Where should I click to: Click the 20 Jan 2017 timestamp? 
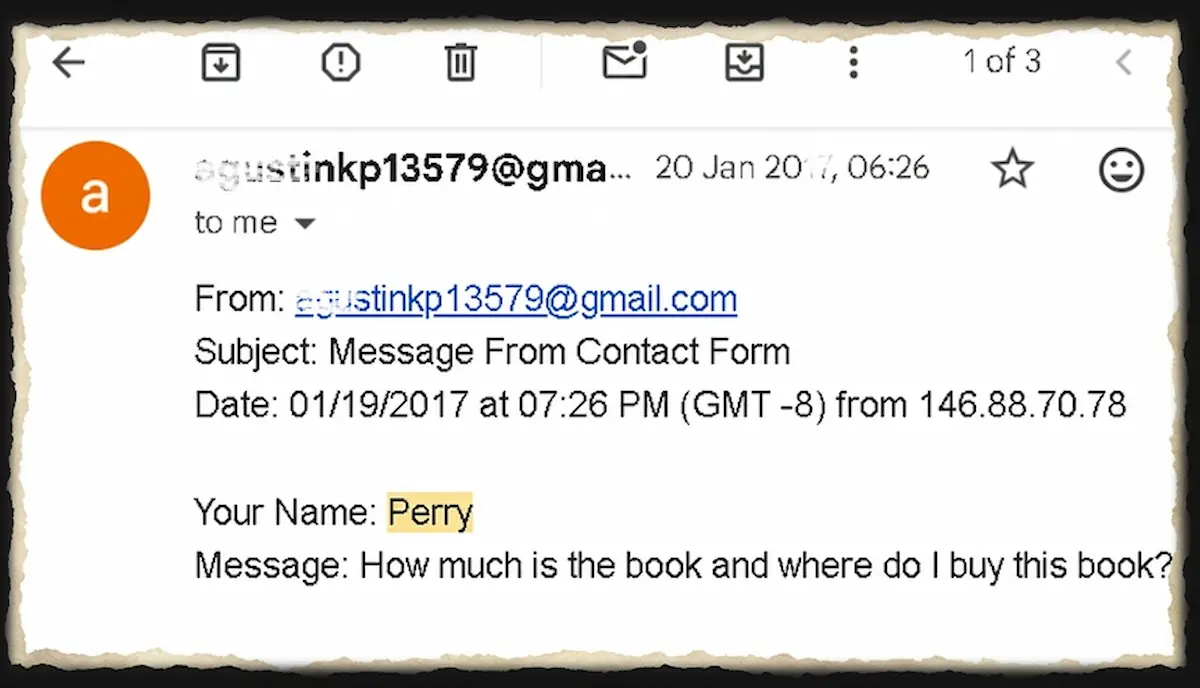(792, 168)
